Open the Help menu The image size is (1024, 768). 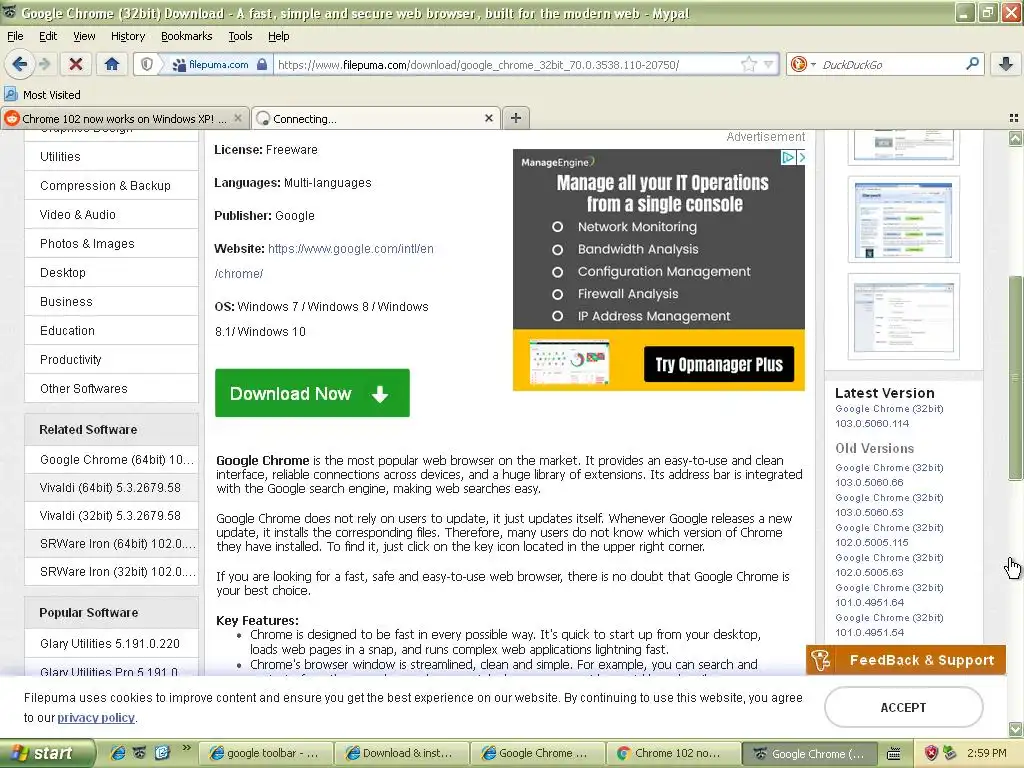278,36
